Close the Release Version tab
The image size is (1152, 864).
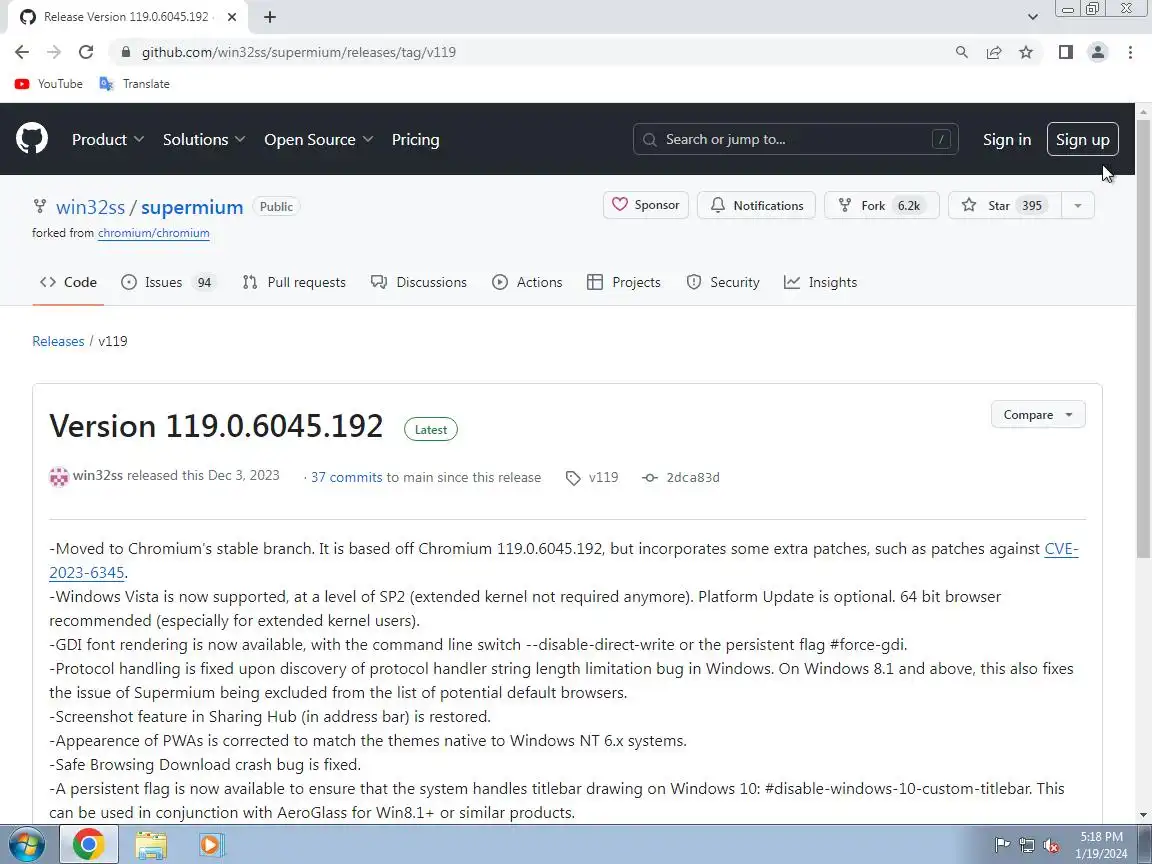point(231,17)
